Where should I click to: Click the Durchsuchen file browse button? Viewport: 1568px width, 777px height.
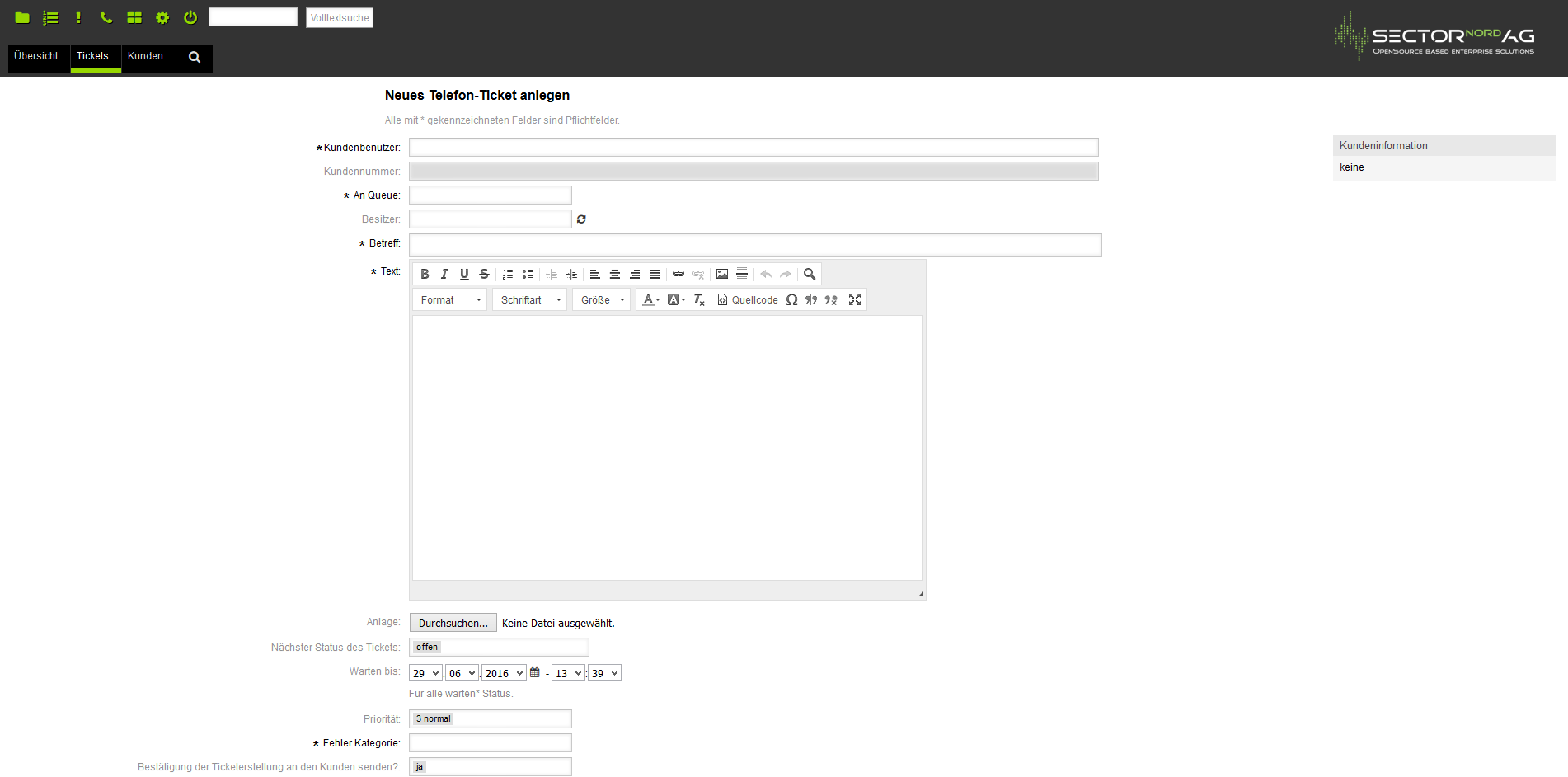tap(453, 624)
